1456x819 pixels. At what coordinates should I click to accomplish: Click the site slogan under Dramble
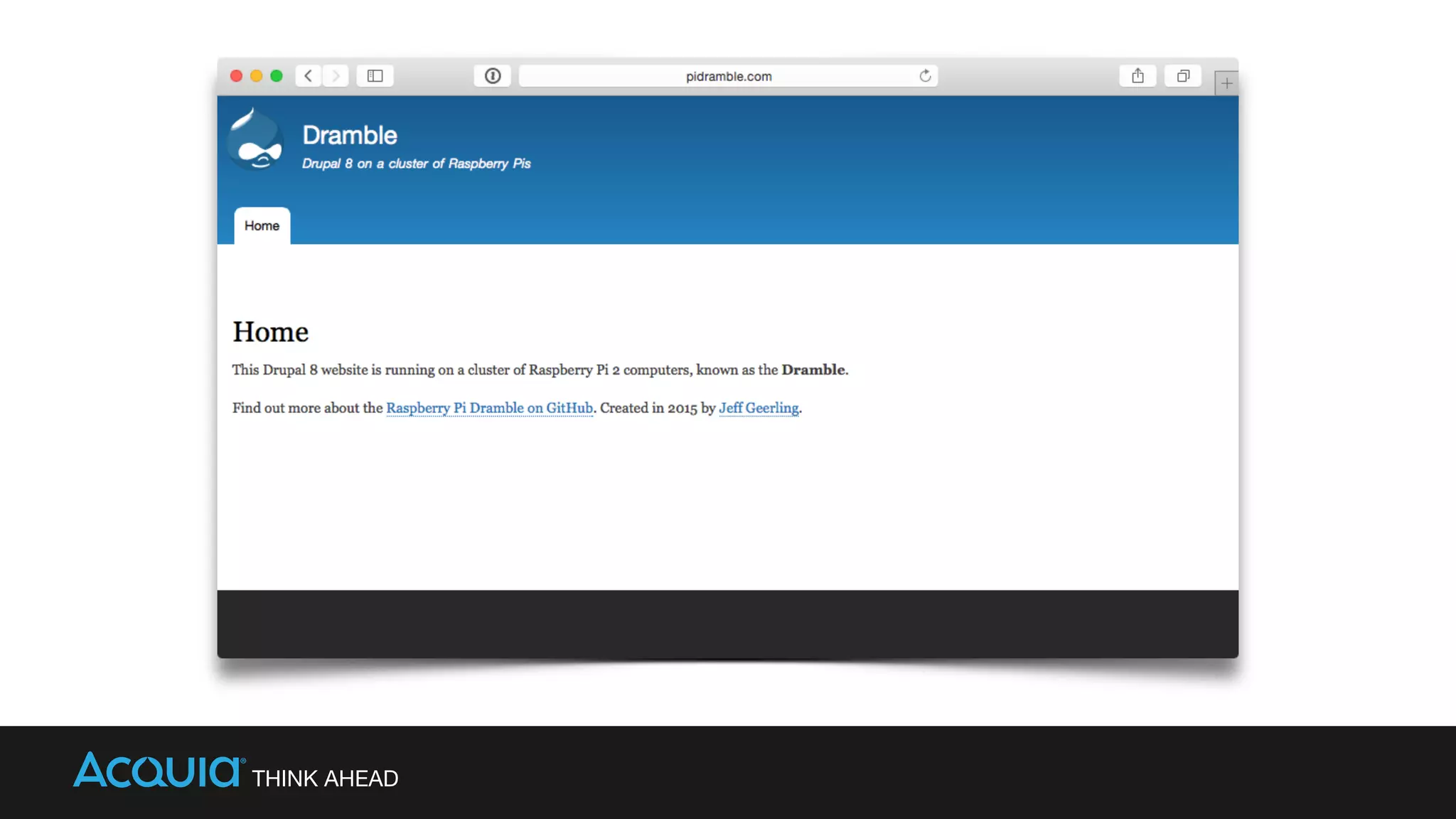point(416,164)
